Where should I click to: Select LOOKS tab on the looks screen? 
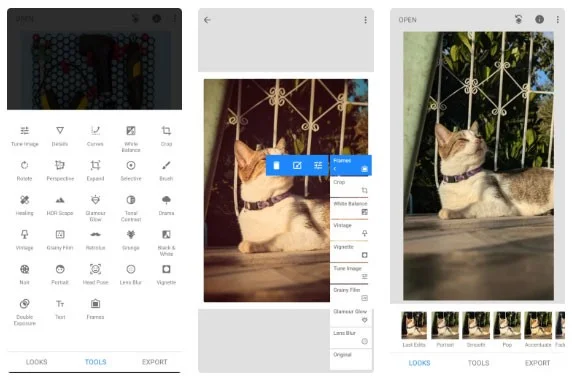tap(419, 363)
